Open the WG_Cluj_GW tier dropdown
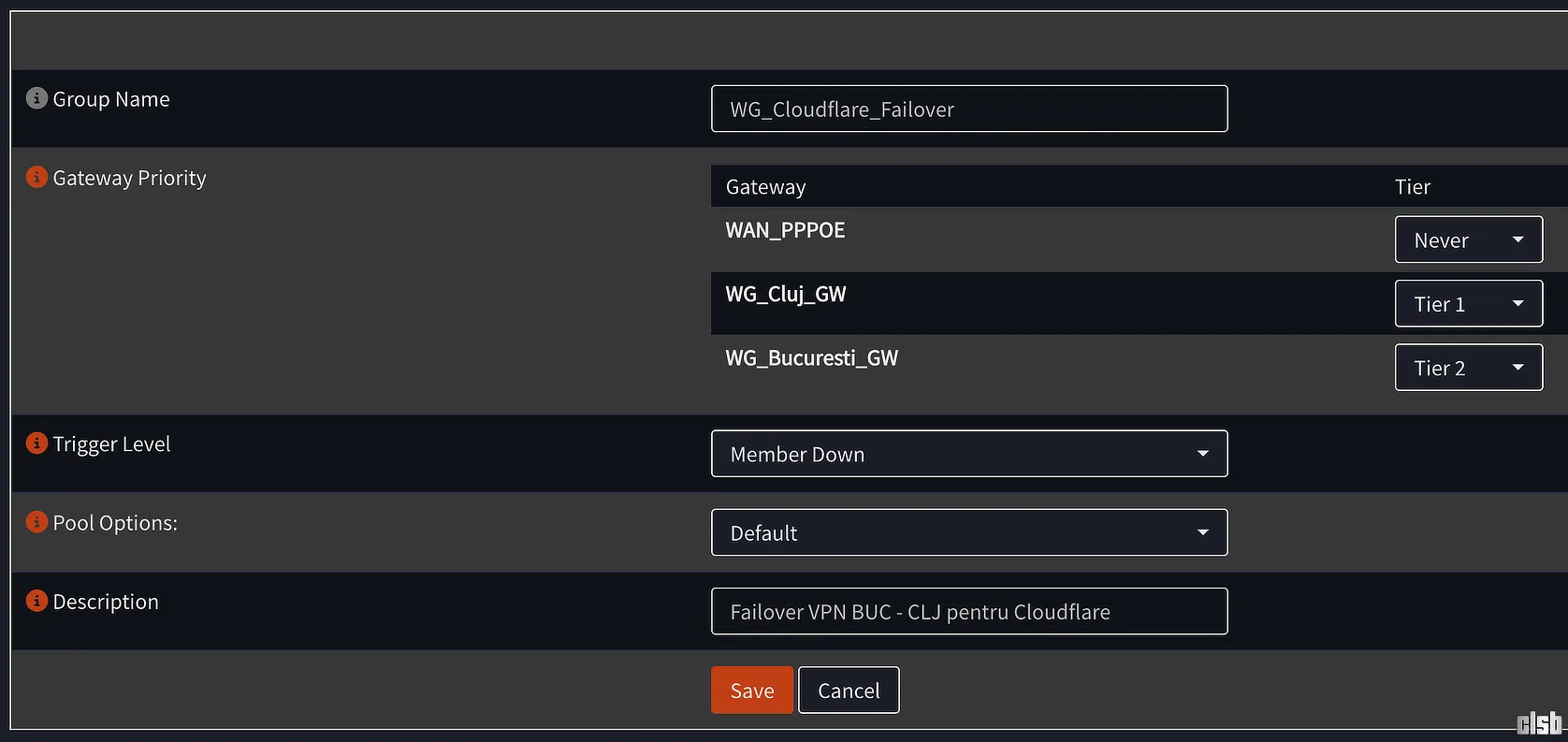The image size is (1568, 742). 1468,304
